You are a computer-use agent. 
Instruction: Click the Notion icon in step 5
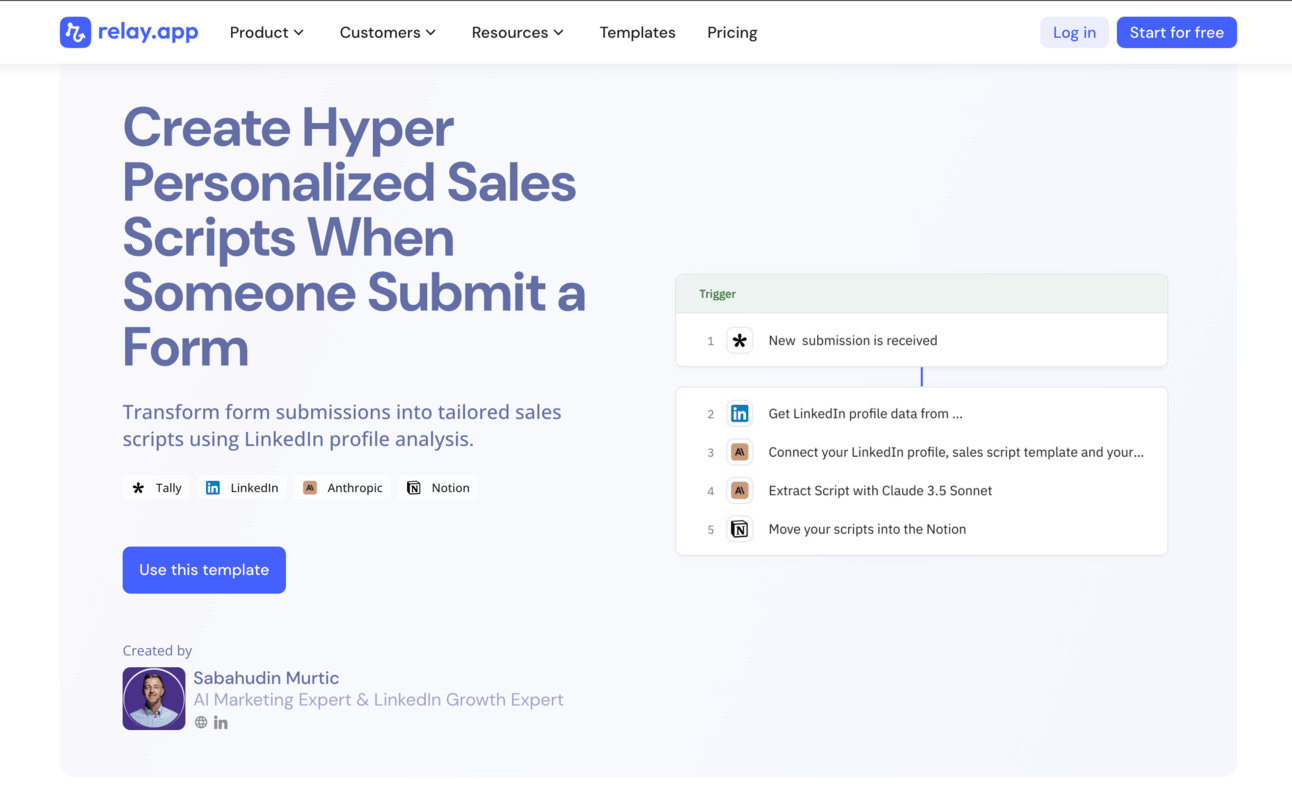pyautogui.click(x=740, y=529)
